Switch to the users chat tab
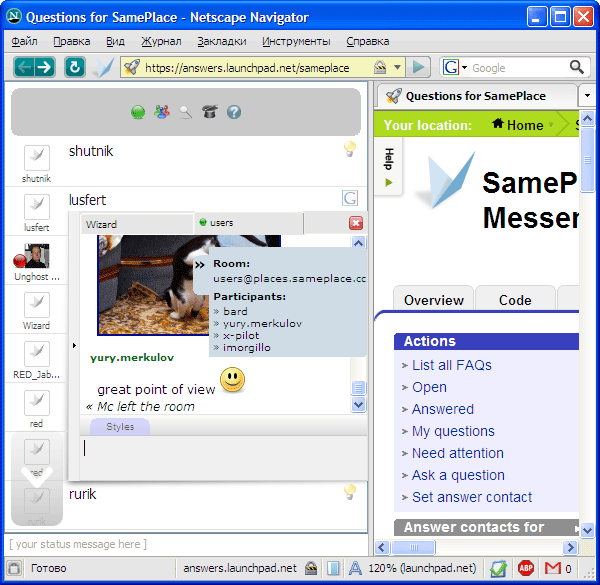The height and width of the screenshot is (585, 600). coord(249,223)
